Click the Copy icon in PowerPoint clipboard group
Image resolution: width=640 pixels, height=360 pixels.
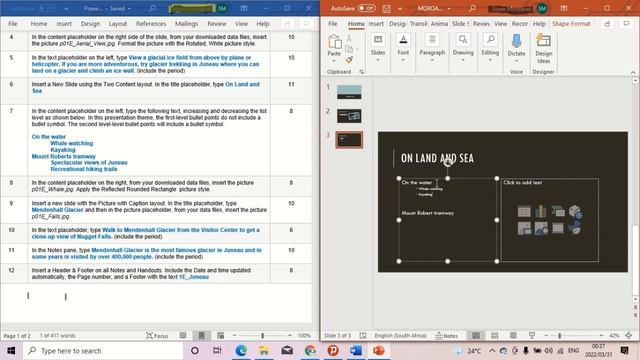[349, 49]
